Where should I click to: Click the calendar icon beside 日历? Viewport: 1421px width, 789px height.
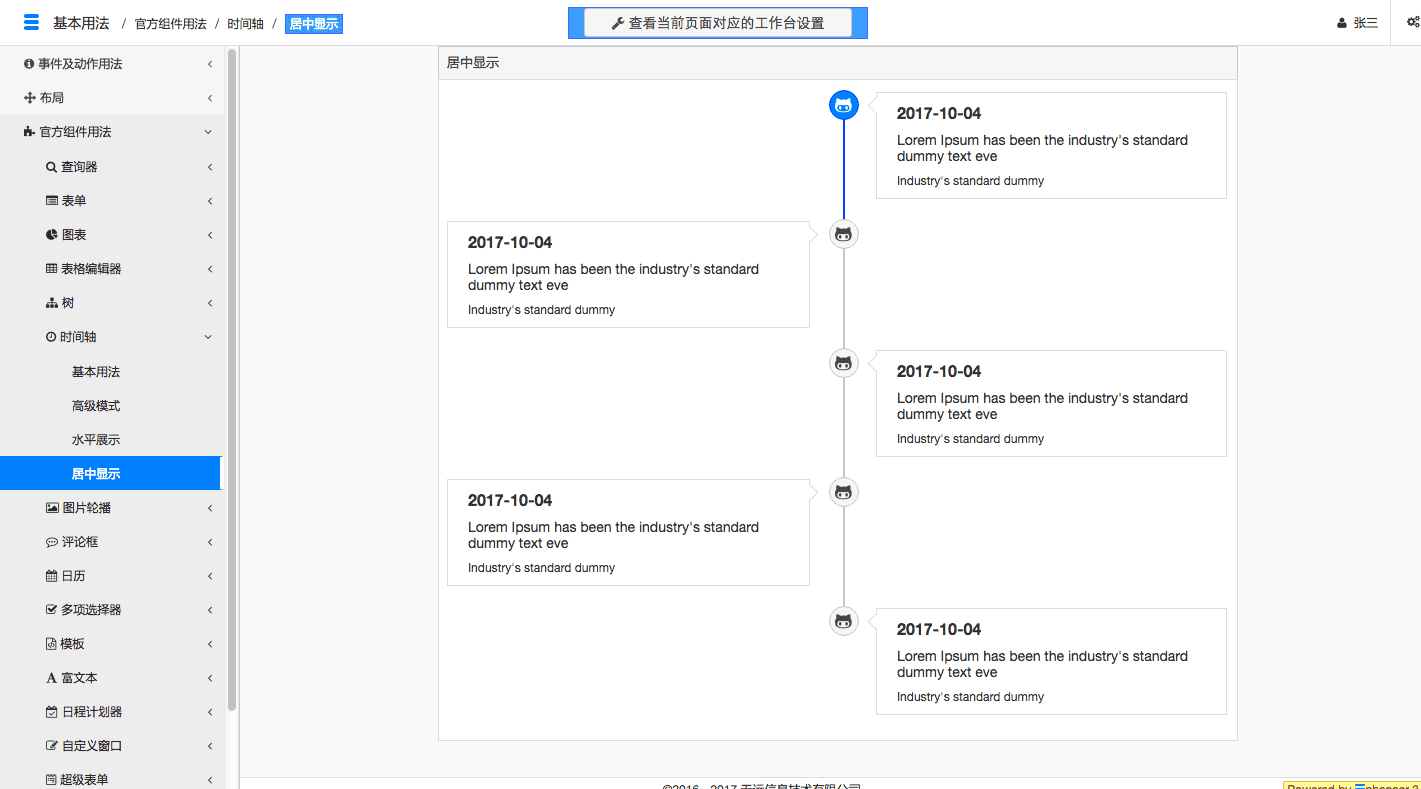52,576
